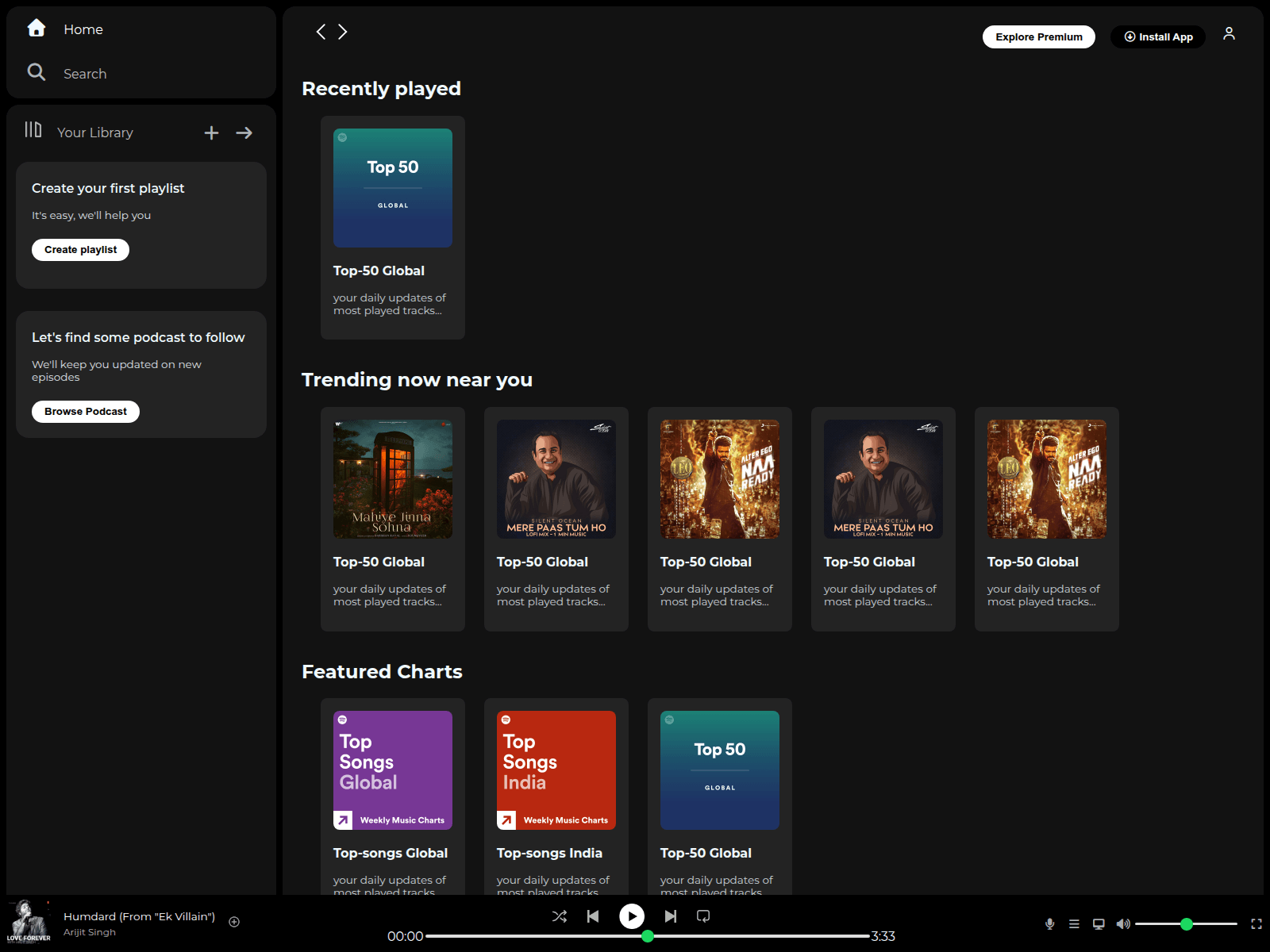Screen dimensions: 1270x952
Task: Open connect to device icon
Action: coord(1099,923)
